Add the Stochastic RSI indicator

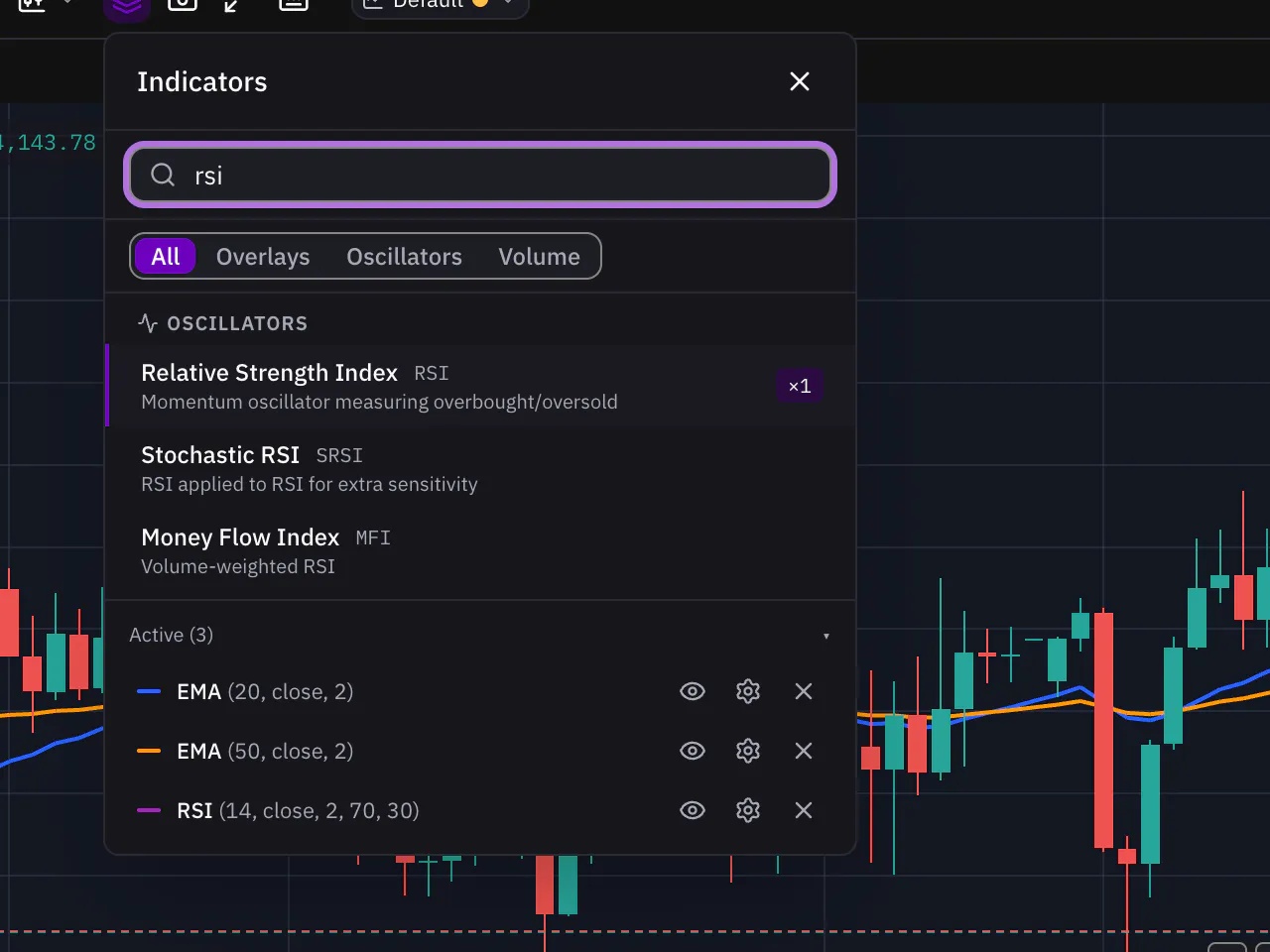coord(480,468)
